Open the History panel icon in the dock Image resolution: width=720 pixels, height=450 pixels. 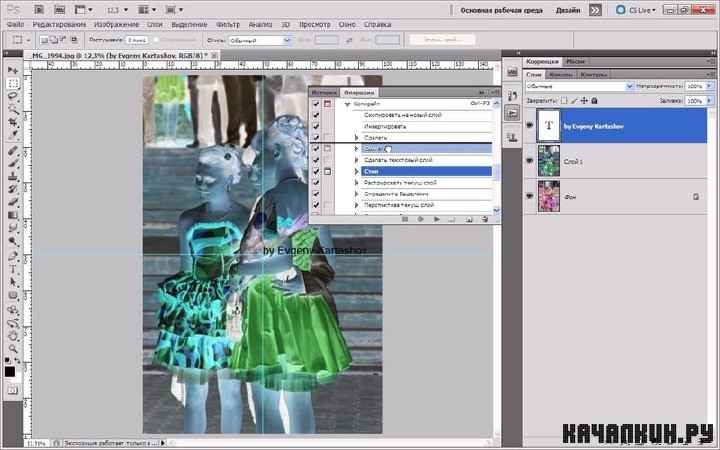(x=512, y=96)
